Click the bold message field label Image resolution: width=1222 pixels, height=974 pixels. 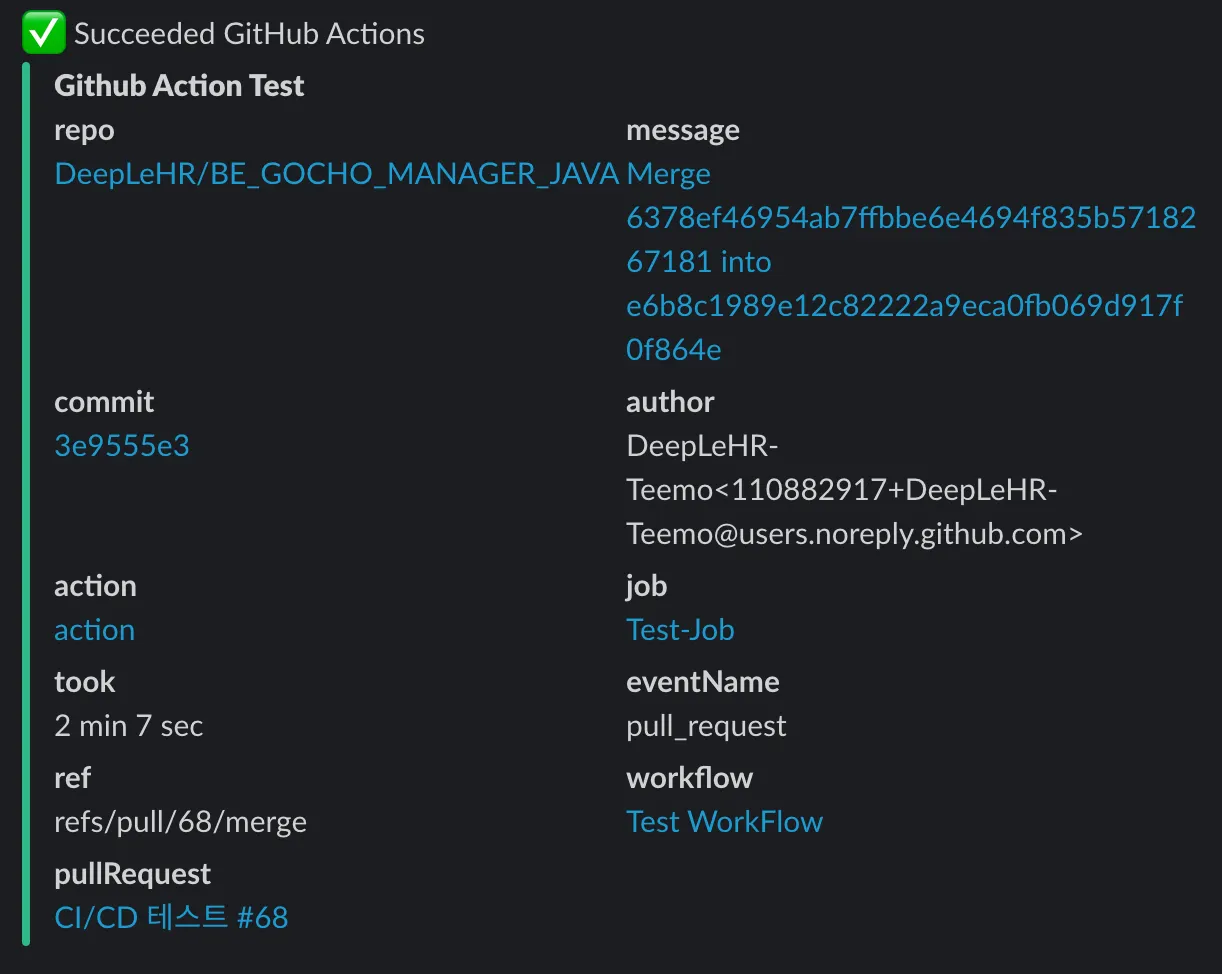point(683,131)
